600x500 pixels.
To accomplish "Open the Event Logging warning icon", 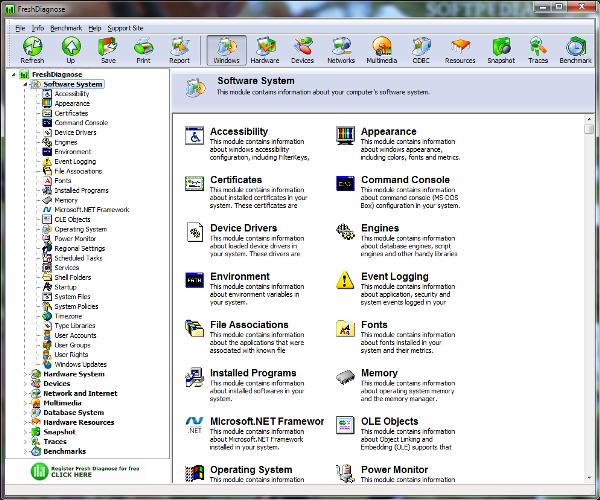I will click(345, 280).
